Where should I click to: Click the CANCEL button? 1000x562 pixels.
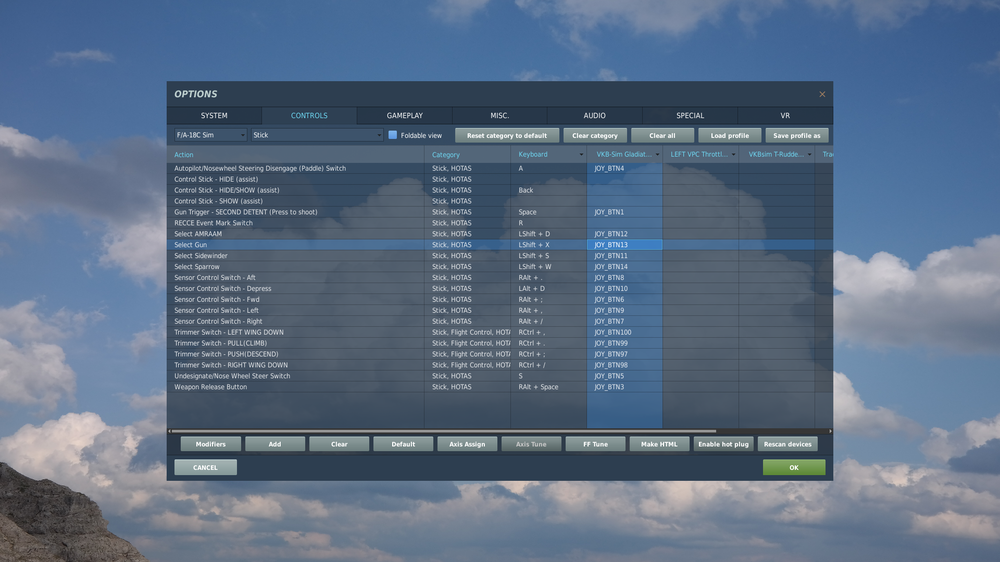(205, 468)
